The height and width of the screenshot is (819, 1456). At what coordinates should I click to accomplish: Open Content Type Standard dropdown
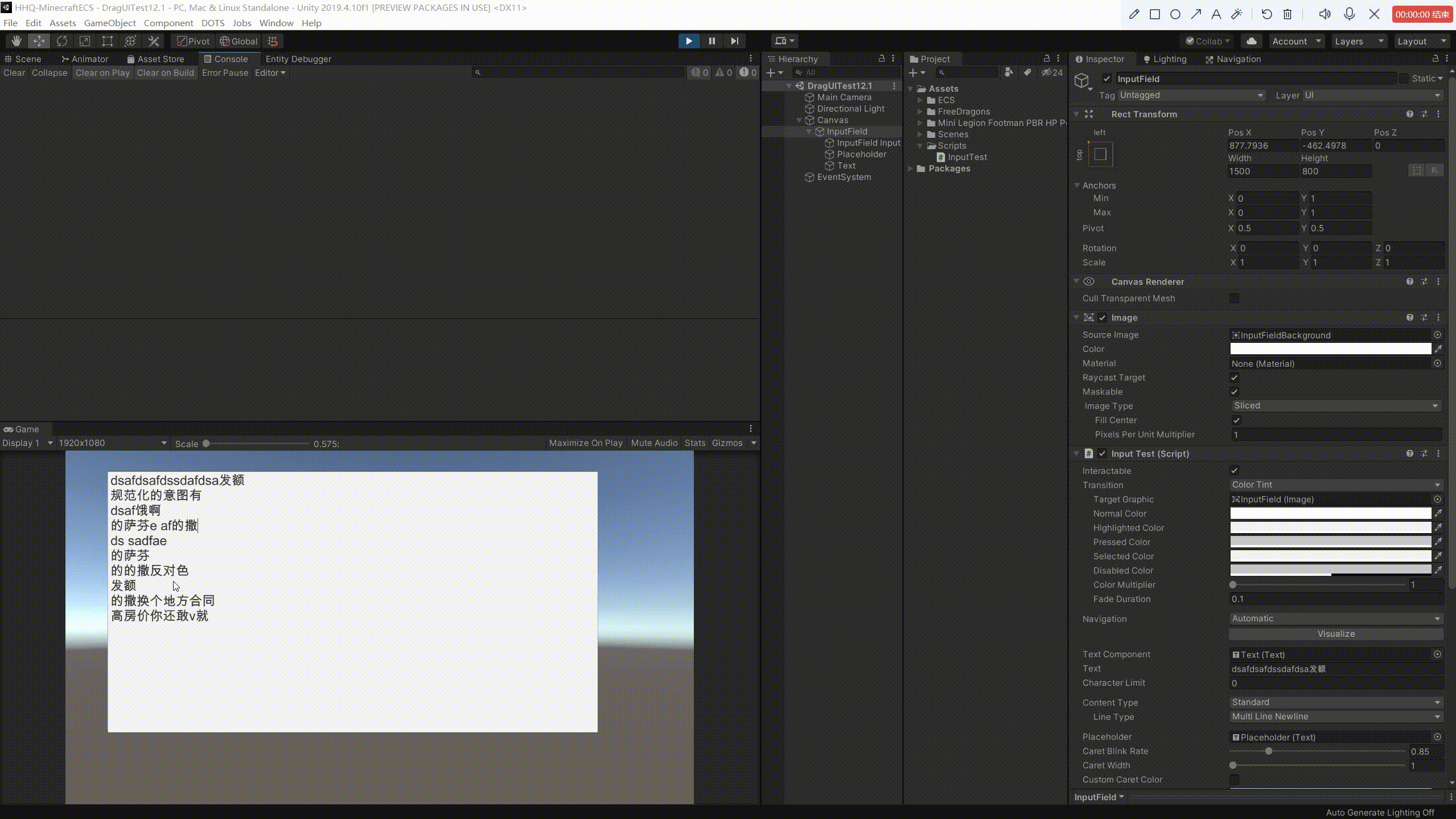(1335, 702)
